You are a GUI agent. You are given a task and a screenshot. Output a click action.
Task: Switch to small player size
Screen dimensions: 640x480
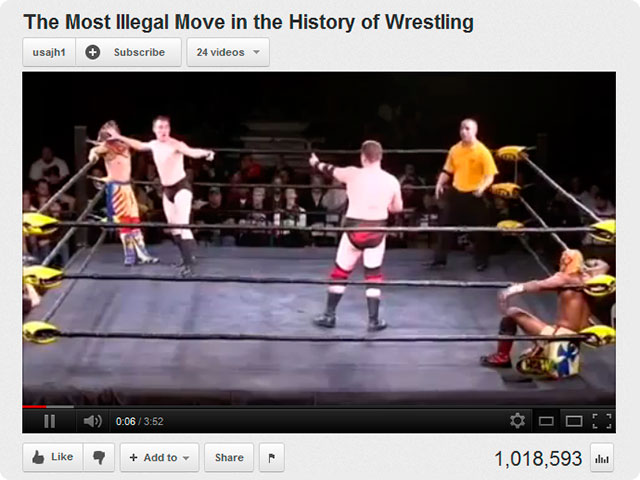(x=546, y=421)
